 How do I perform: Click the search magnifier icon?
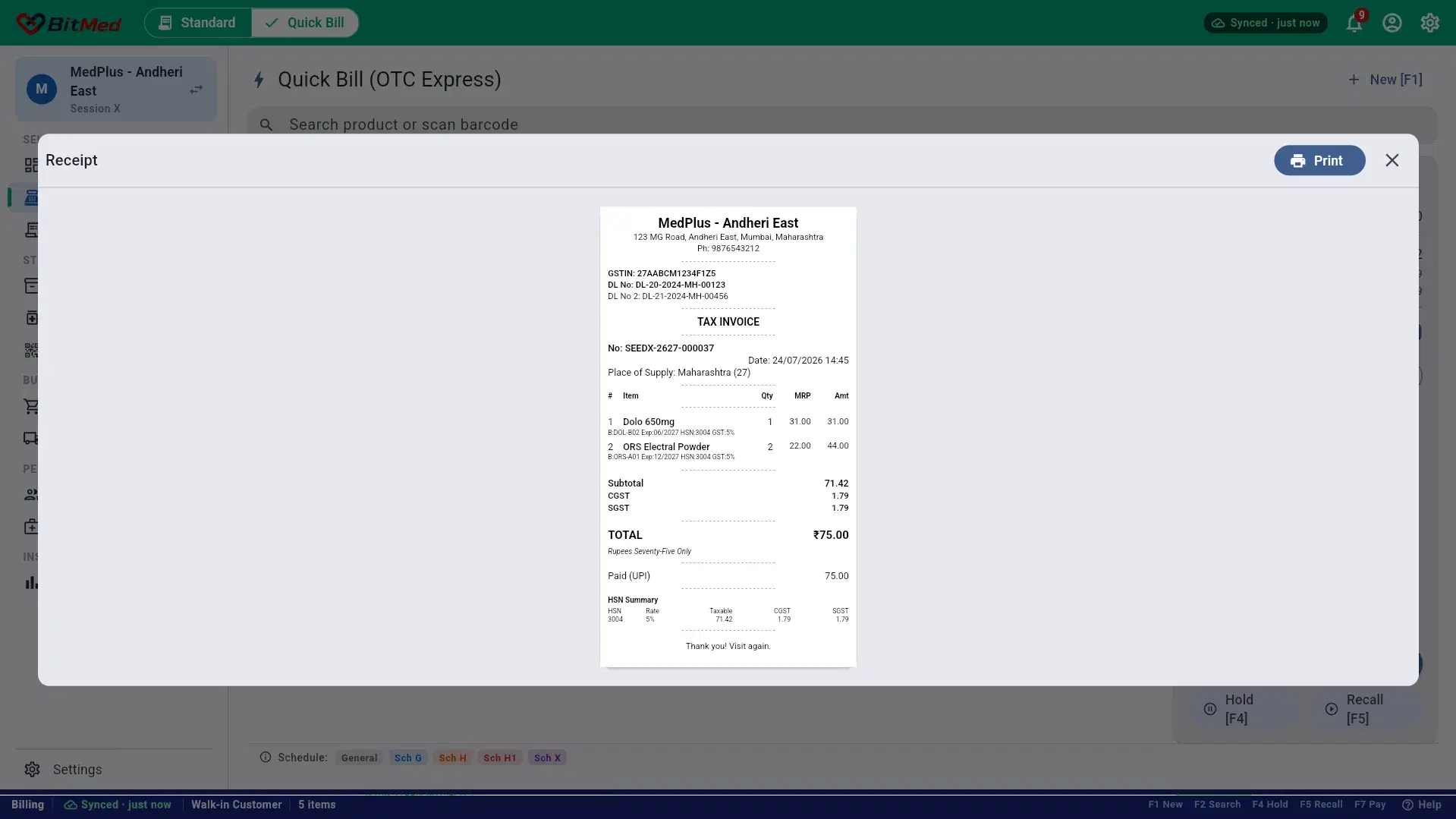click(x=266, y=124)
